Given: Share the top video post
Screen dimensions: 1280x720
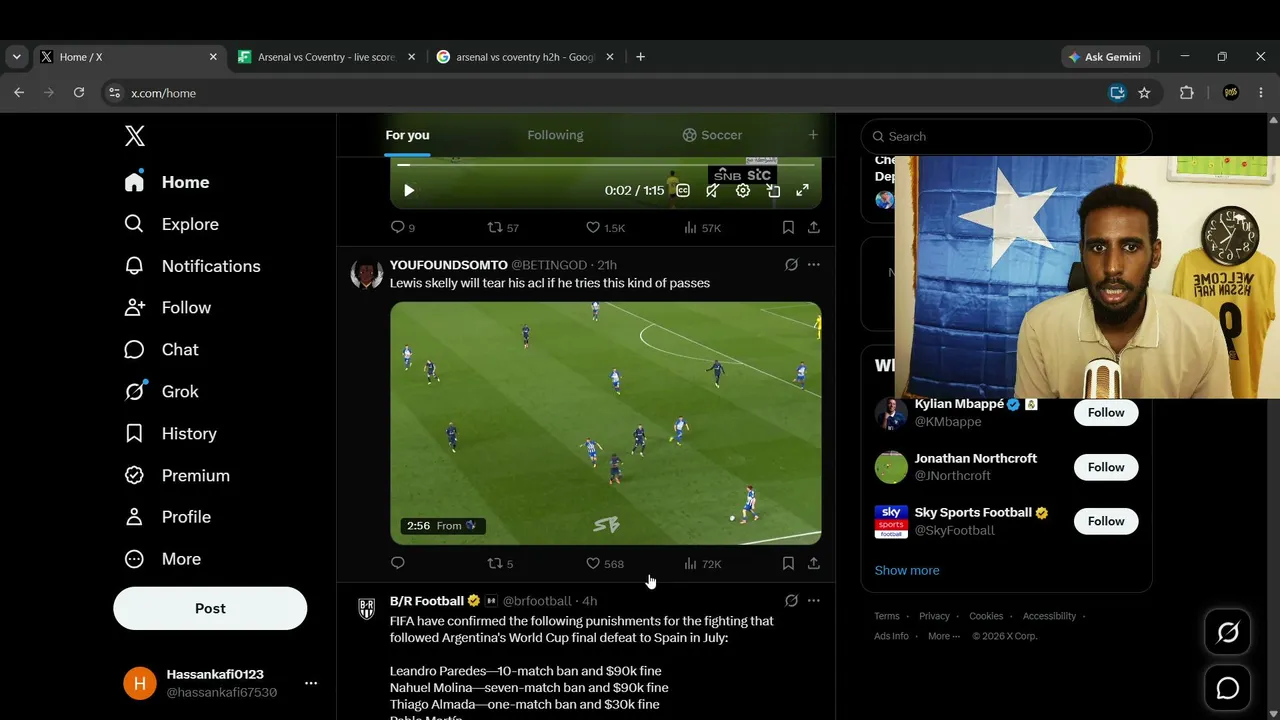Looking at the screenshot, I should (x=814, y=228).
